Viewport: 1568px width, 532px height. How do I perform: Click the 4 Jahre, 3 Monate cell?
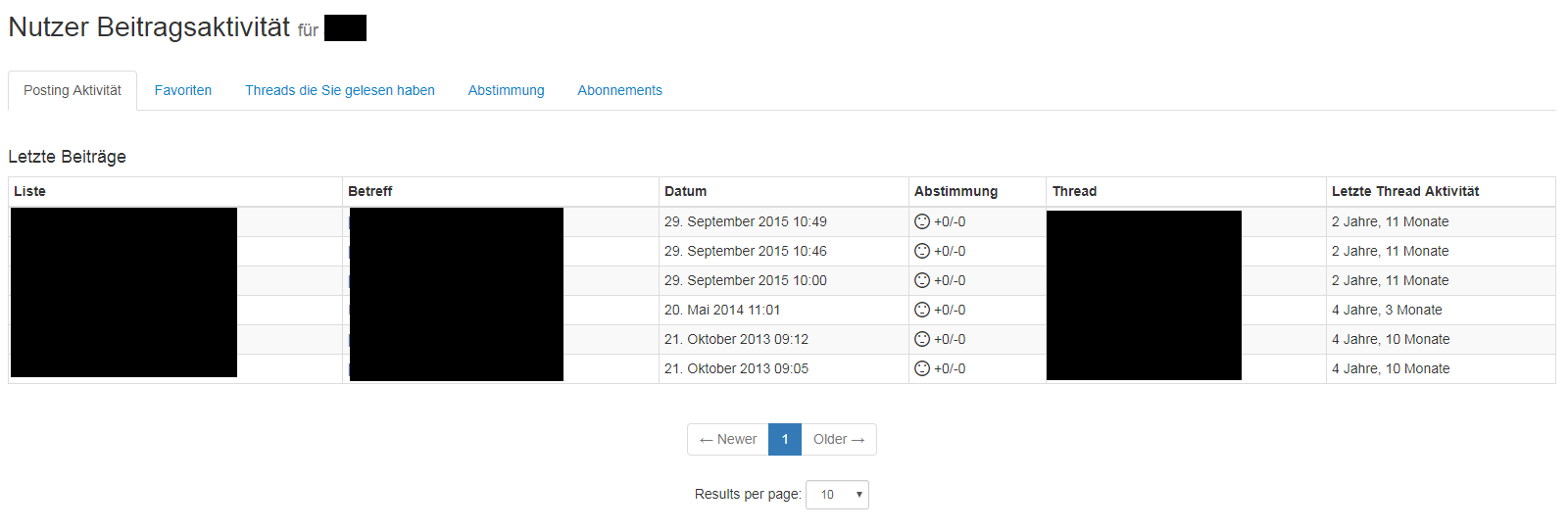[x=1387, y=310]
